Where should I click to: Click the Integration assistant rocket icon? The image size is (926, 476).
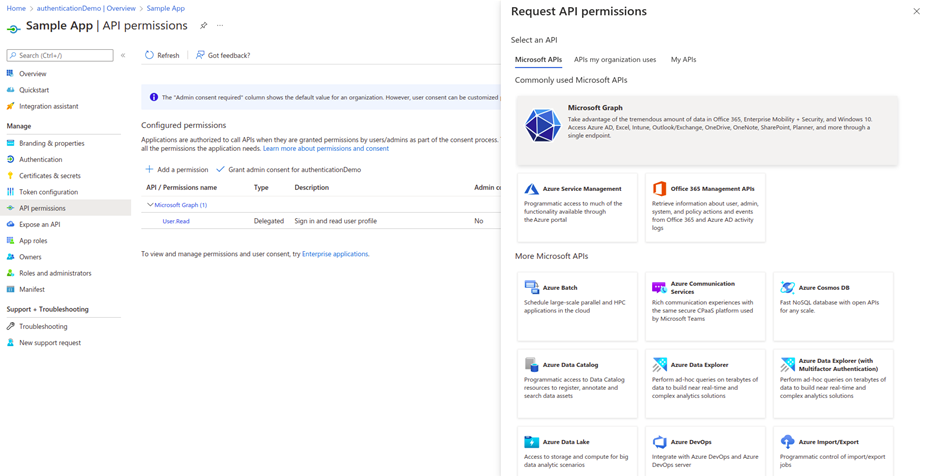10,106
